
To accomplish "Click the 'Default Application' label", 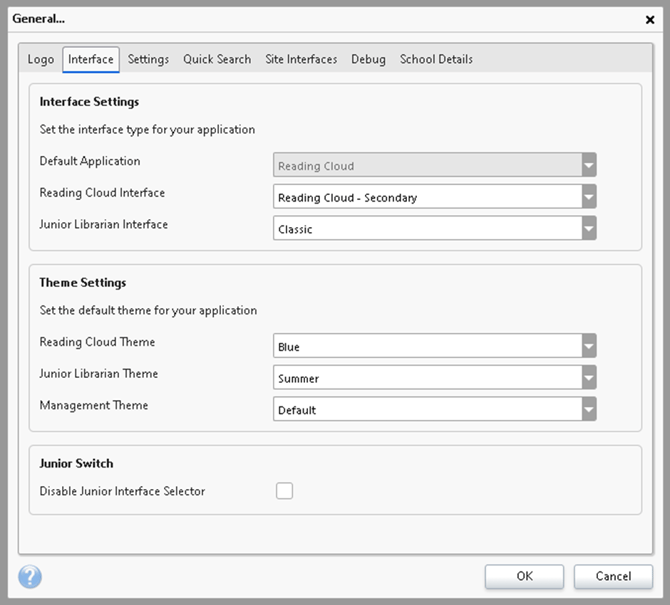I will coord(90,161).
